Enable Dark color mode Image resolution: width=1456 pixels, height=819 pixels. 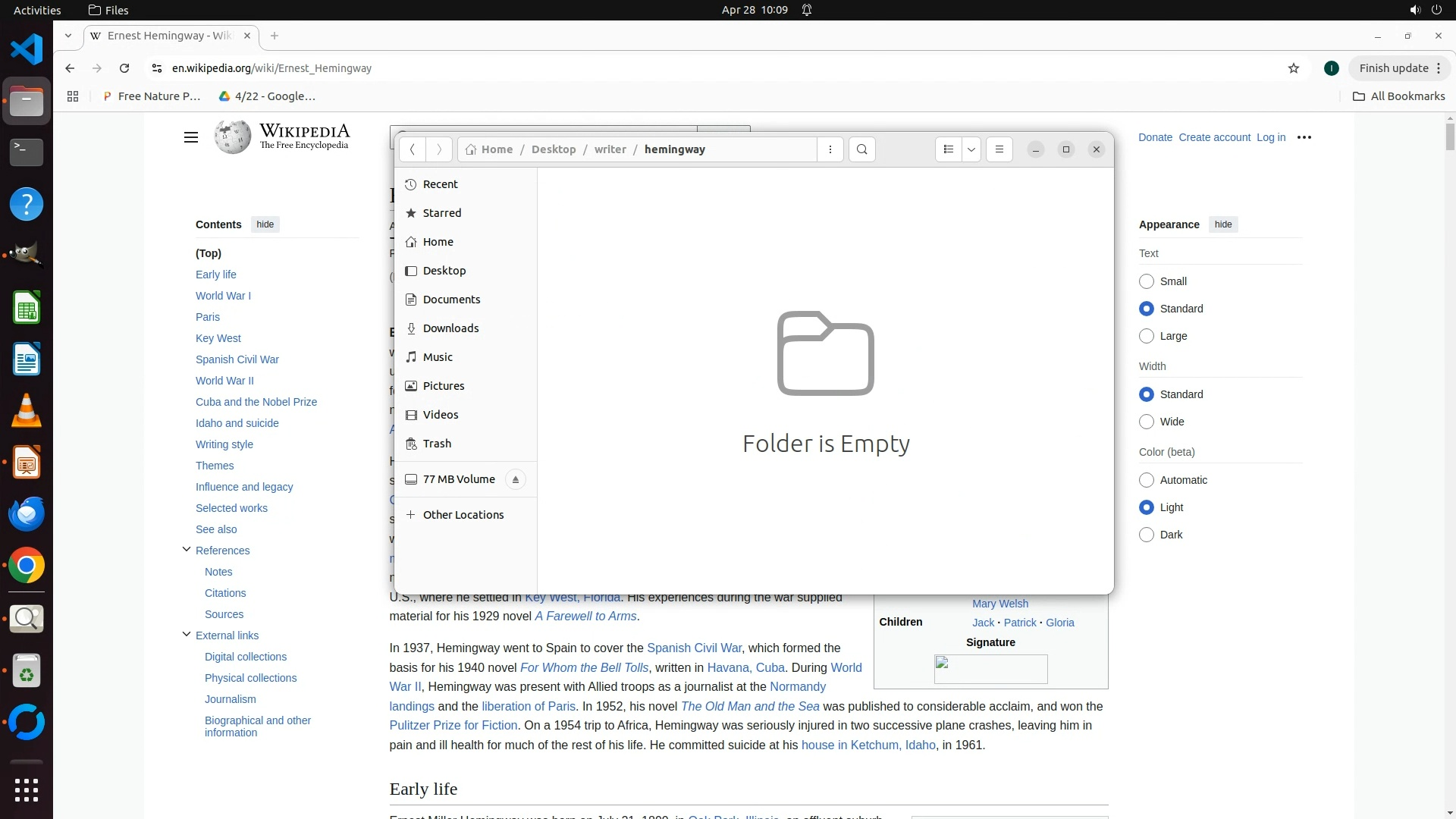click(x=1146, y=535)
